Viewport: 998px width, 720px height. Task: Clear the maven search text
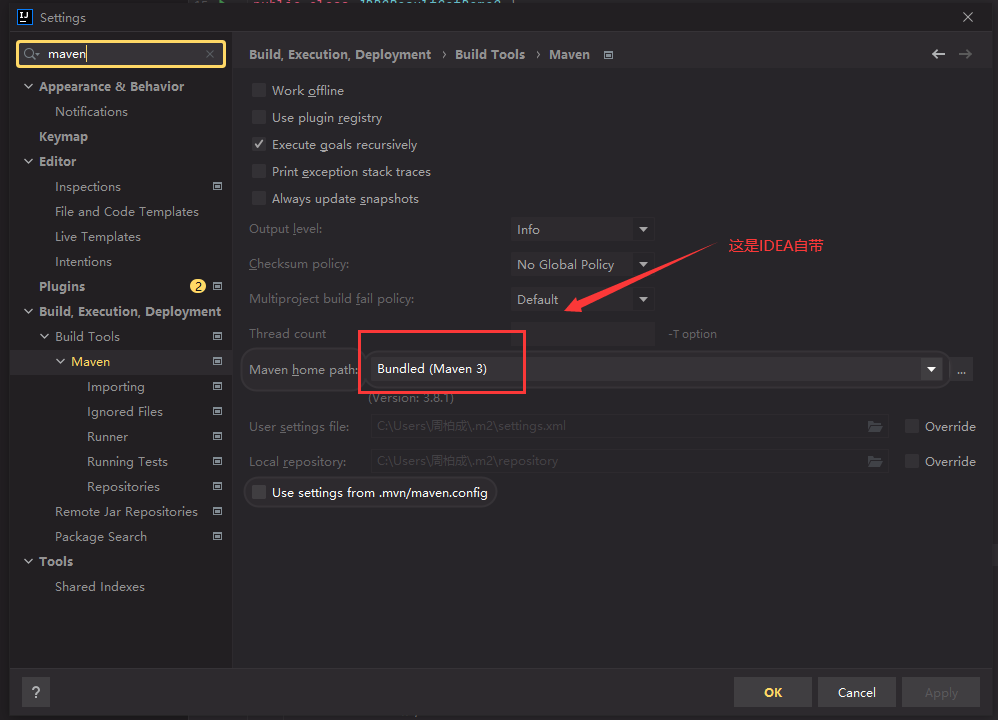point(210,54)
